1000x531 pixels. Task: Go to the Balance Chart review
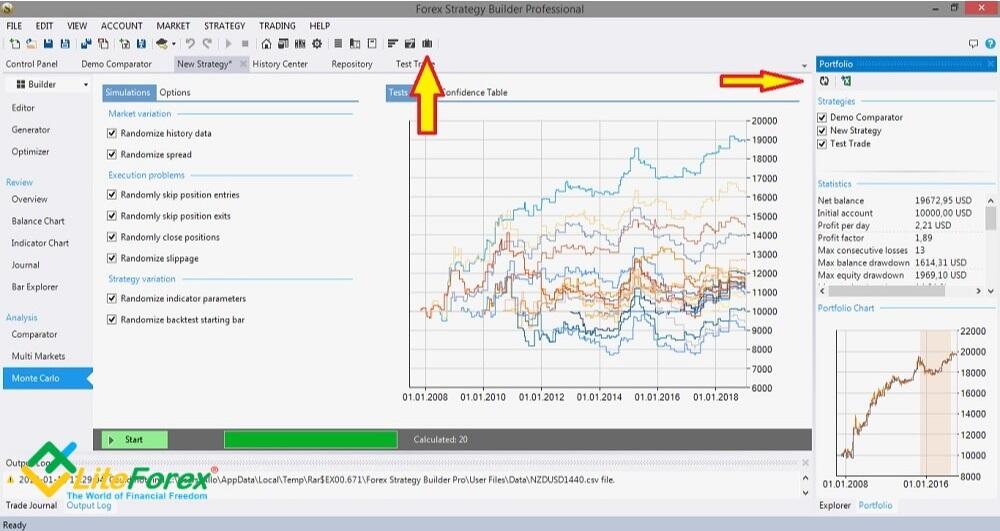(38, 221)
